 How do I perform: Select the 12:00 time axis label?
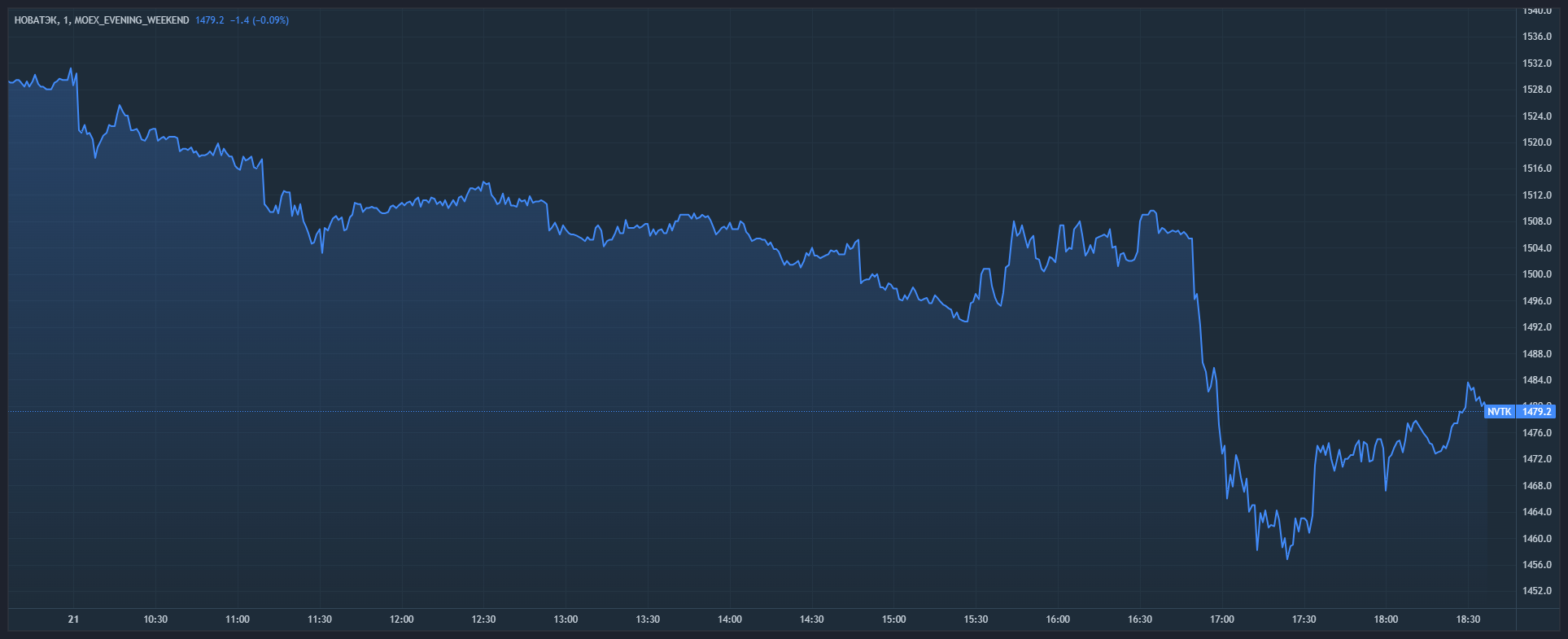(x=401, y=619)
